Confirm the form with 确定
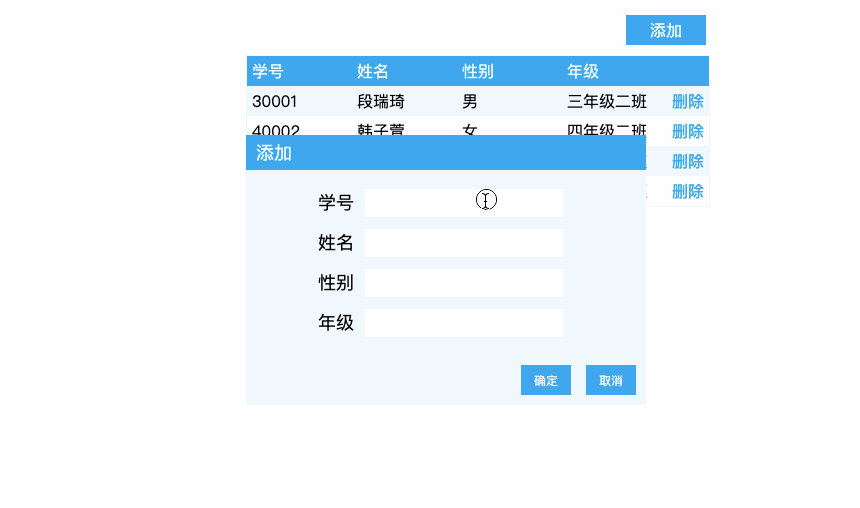860x508 pixels. click(546, 380)
